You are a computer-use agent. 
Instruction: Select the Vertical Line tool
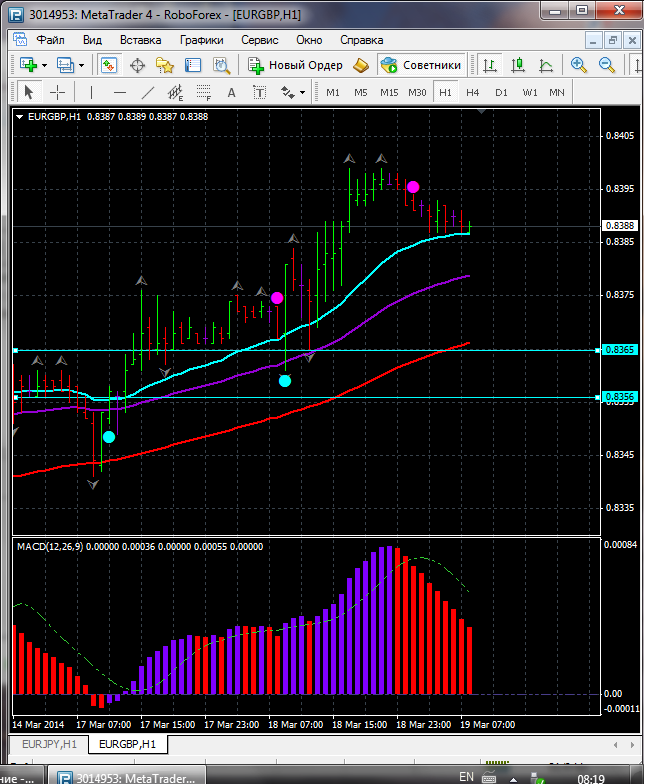91,92
